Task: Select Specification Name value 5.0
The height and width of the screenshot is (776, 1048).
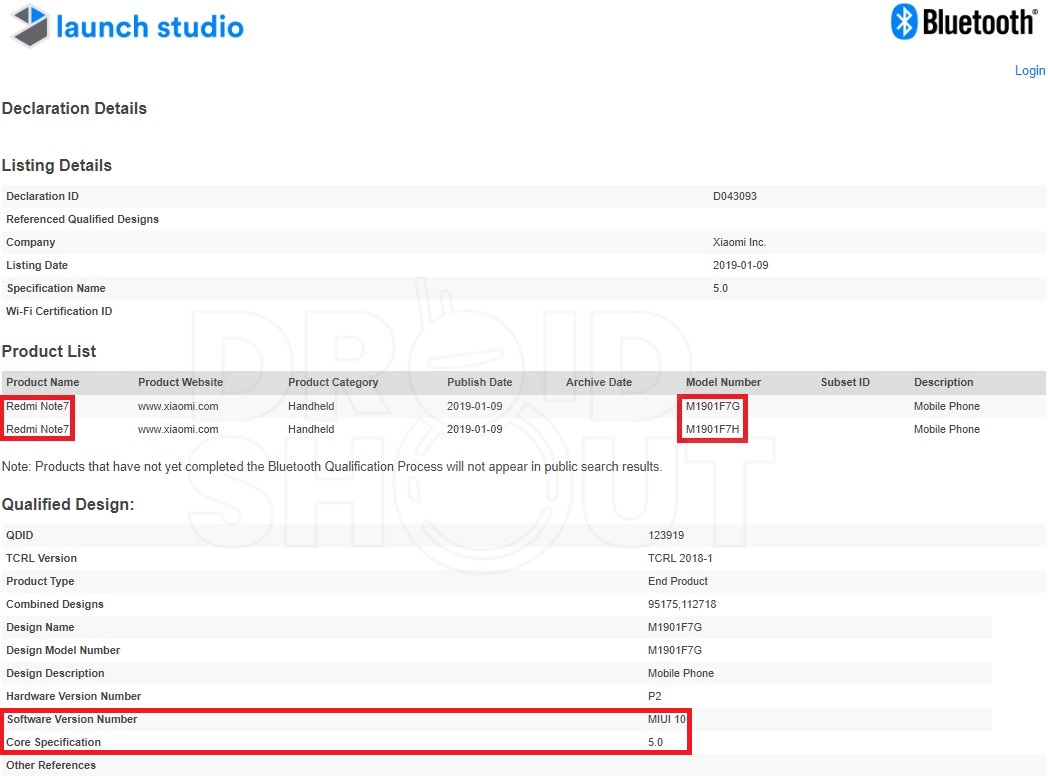Action: (x=720, y=288)
